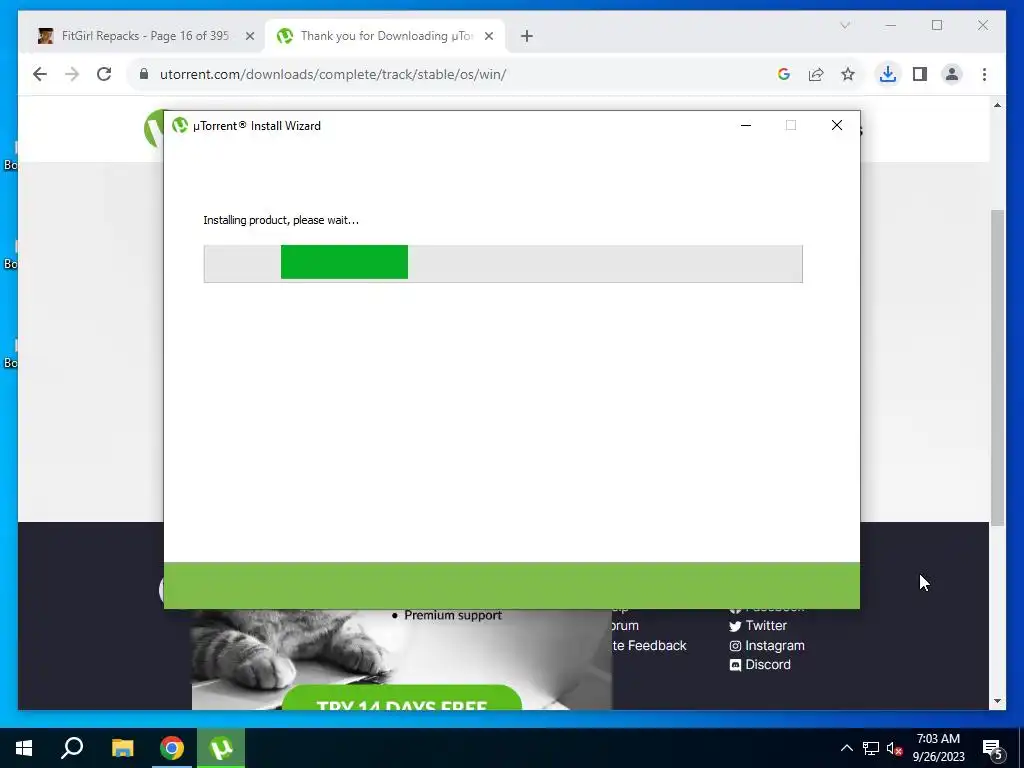The image size is (1024, 768).
Task: Click the page vertical scrollbar thumb
Action: 997,368
